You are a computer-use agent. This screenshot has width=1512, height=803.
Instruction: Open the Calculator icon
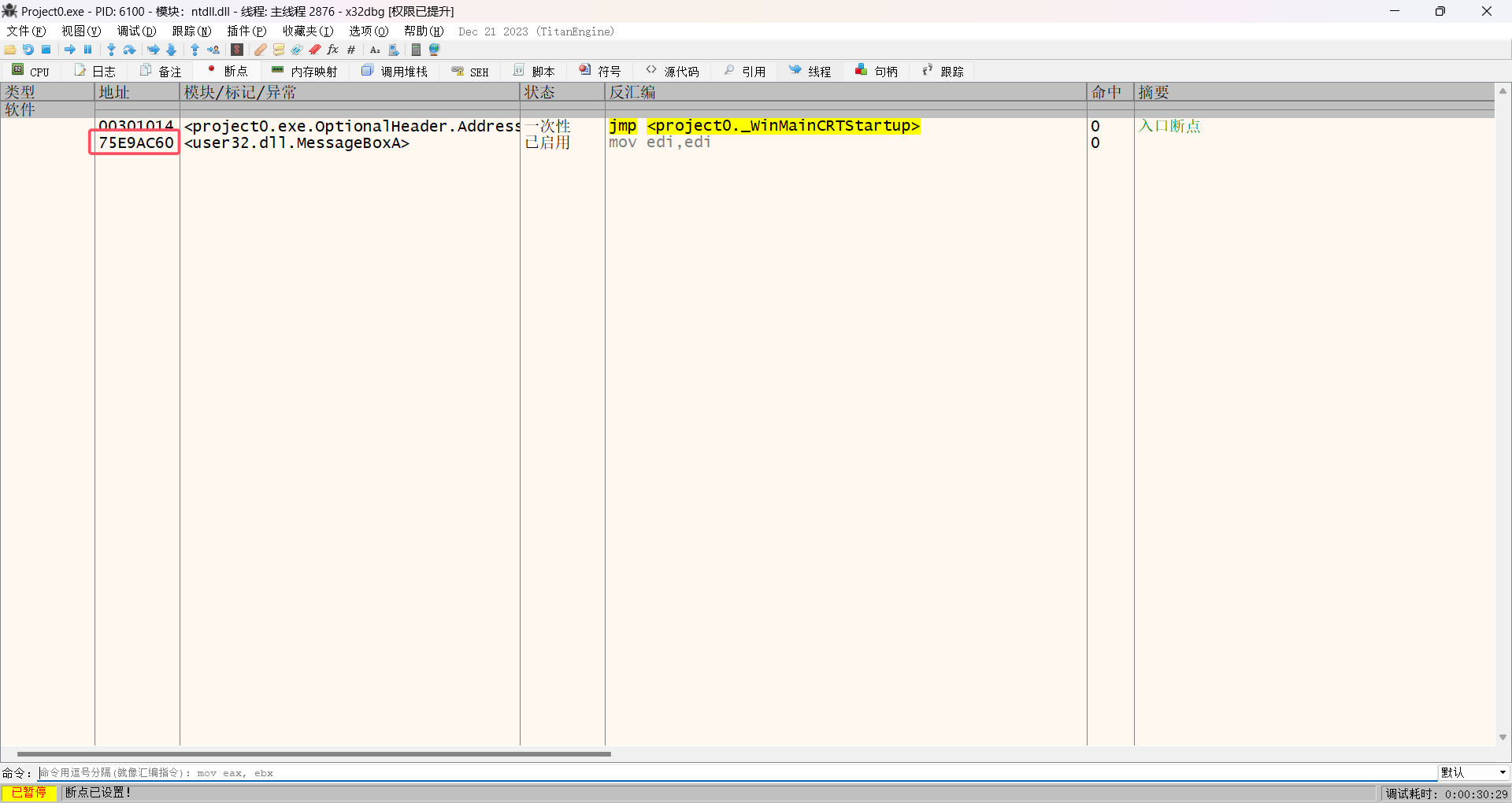pyautogui.click(x=417, y=50)
